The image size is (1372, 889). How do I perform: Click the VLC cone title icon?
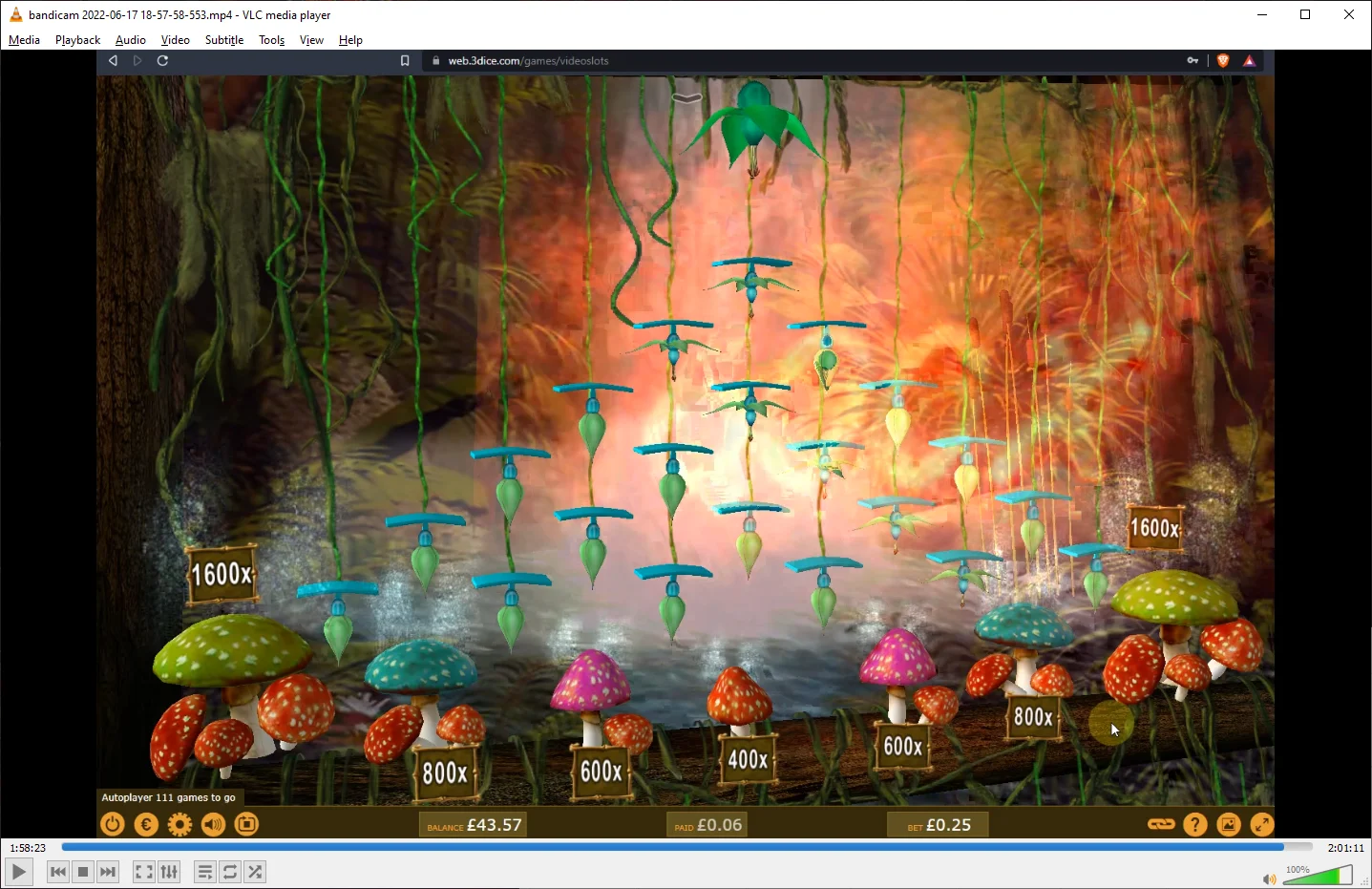pyautogui.click(x=15, y=14)
